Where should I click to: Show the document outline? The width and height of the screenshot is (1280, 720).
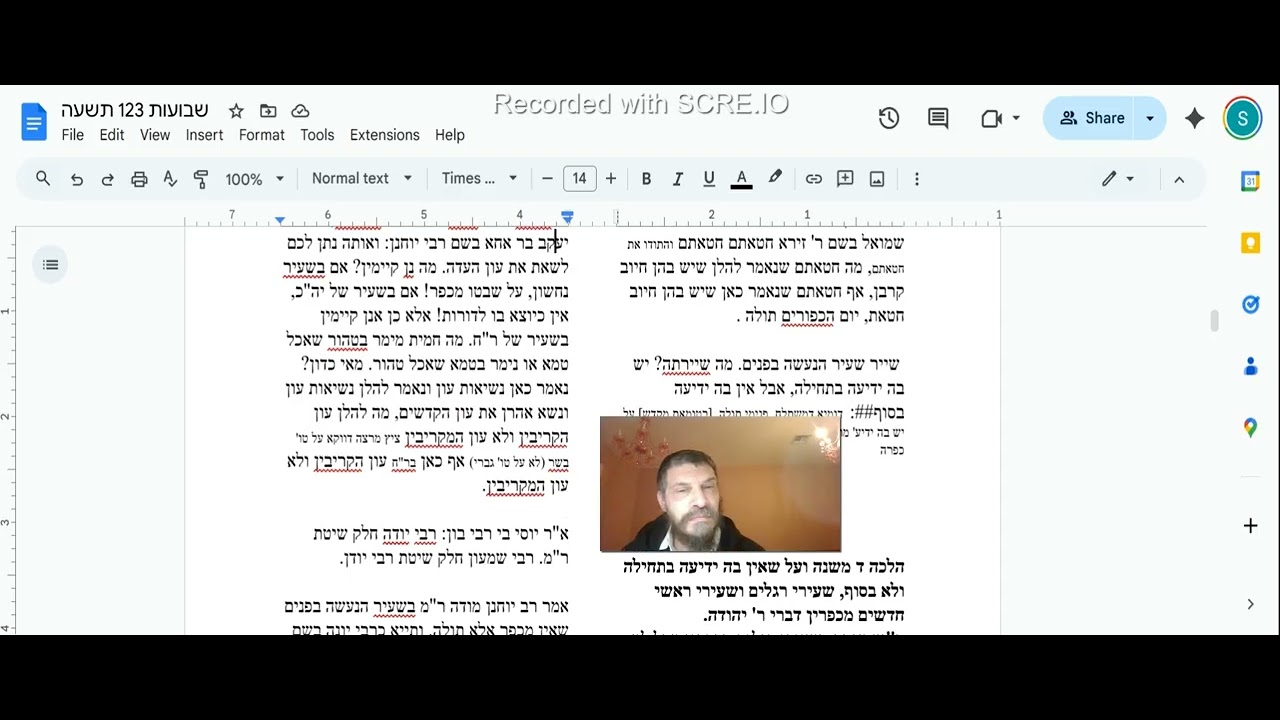point(51,265)
